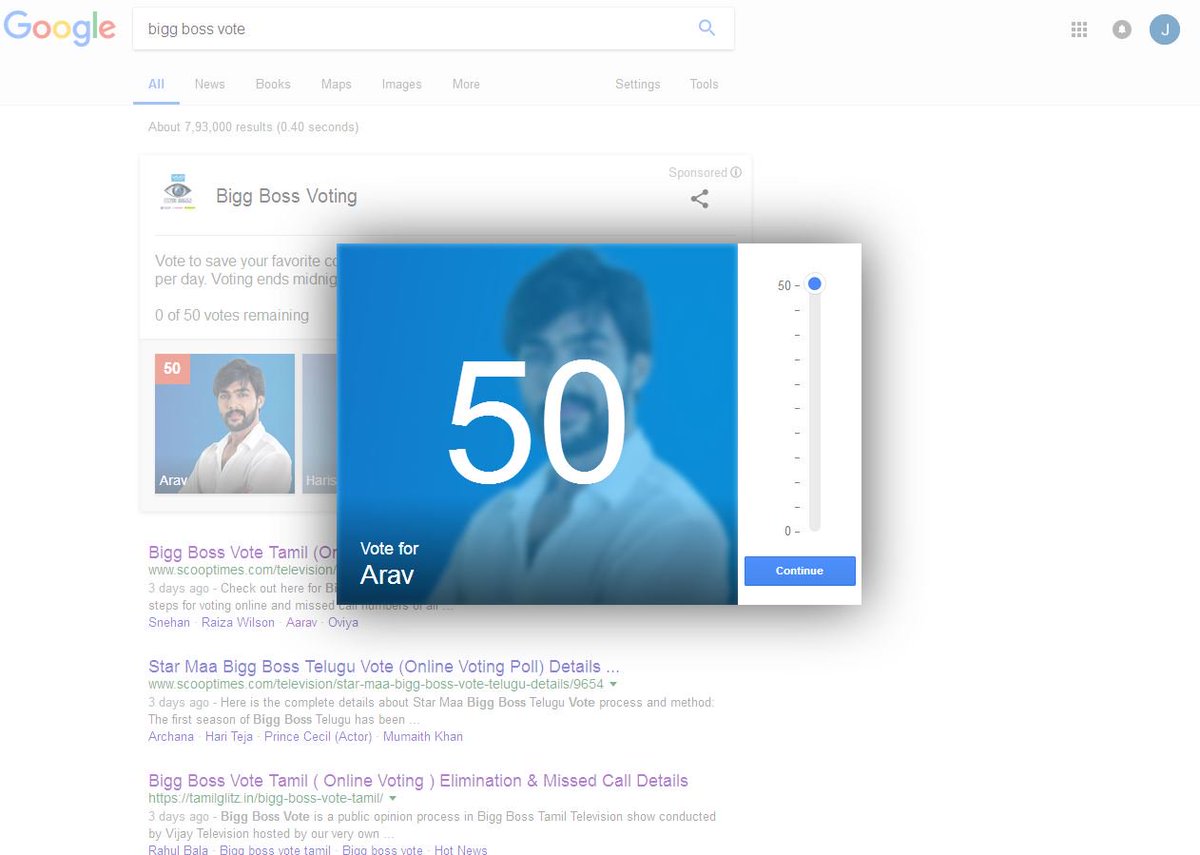Switch to the Books tab
This screenshot has width=1200, height=855.
[273, 84]
